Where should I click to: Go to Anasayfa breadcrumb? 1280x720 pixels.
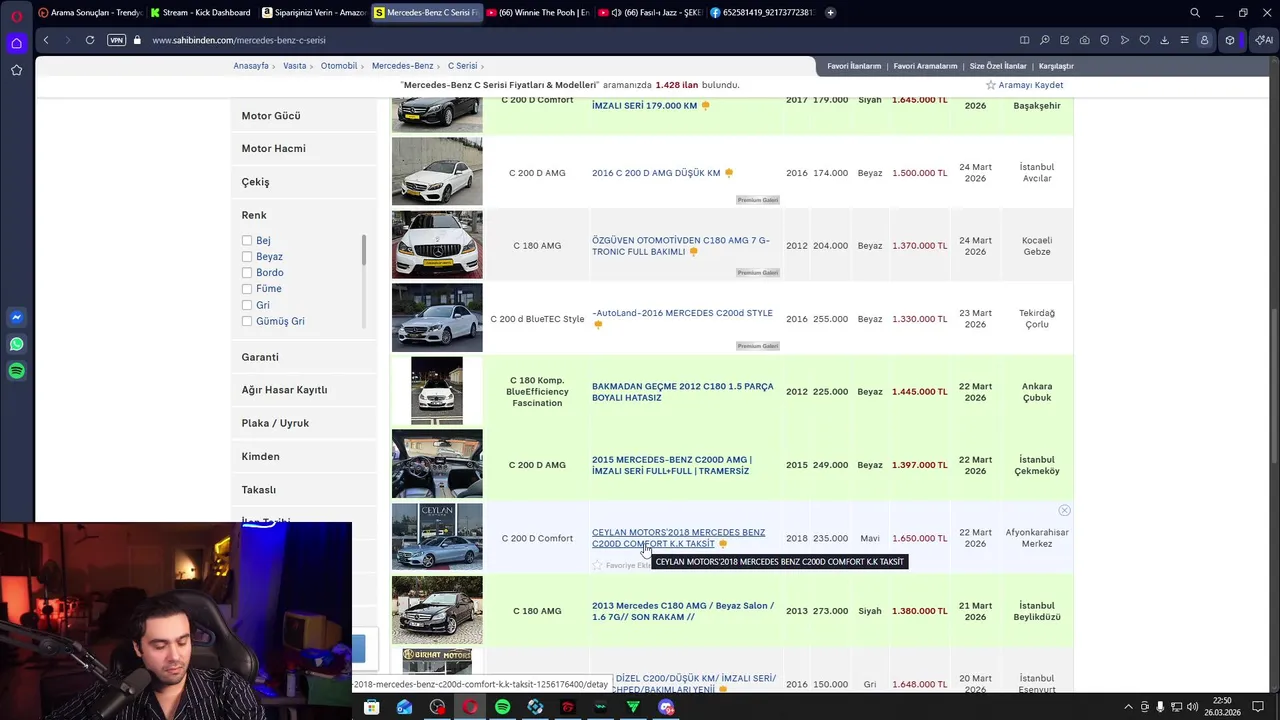(x=251, y=66)
